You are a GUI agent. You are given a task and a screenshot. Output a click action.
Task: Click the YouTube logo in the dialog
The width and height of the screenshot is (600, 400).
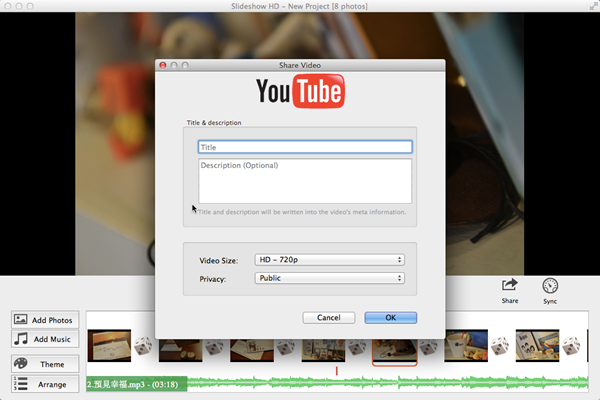point(300,91)
